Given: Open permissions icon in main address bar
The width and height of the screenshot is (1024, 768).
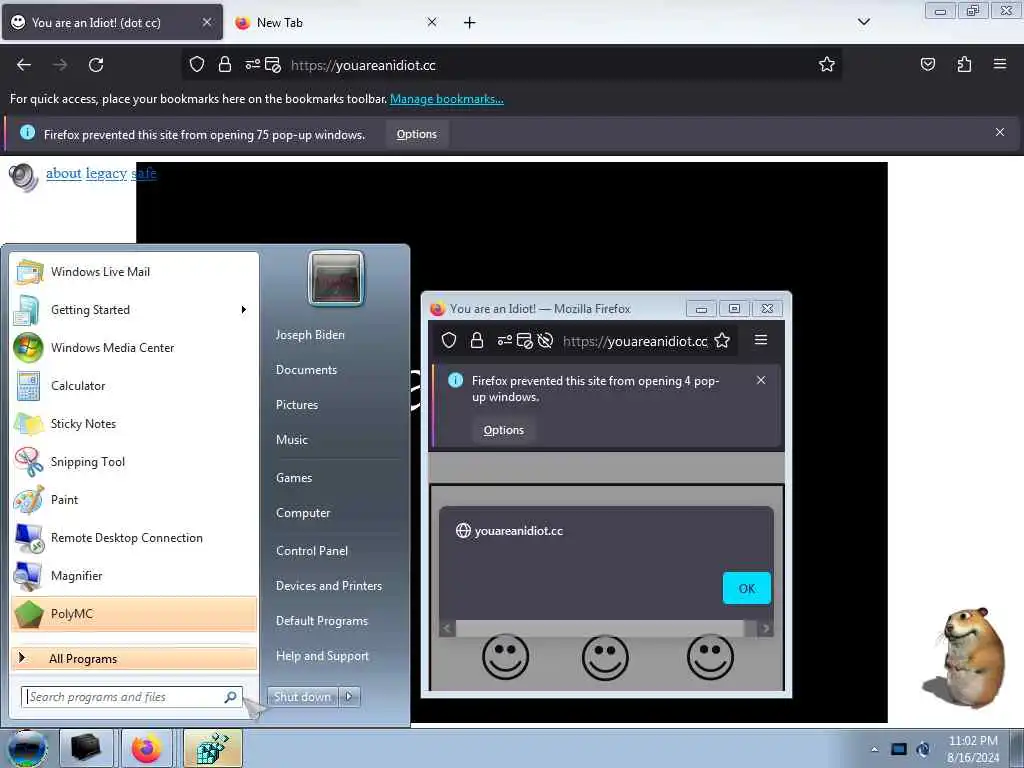Looking at the screenshot, I should [252, 65].
